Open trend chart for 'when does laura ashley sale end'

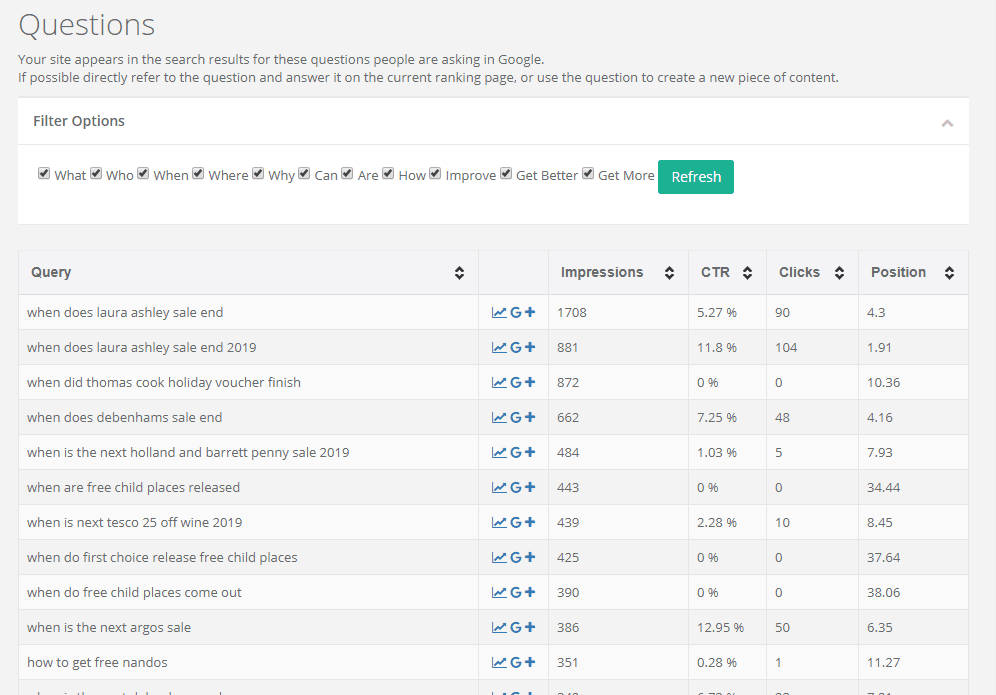coord(499,312)
